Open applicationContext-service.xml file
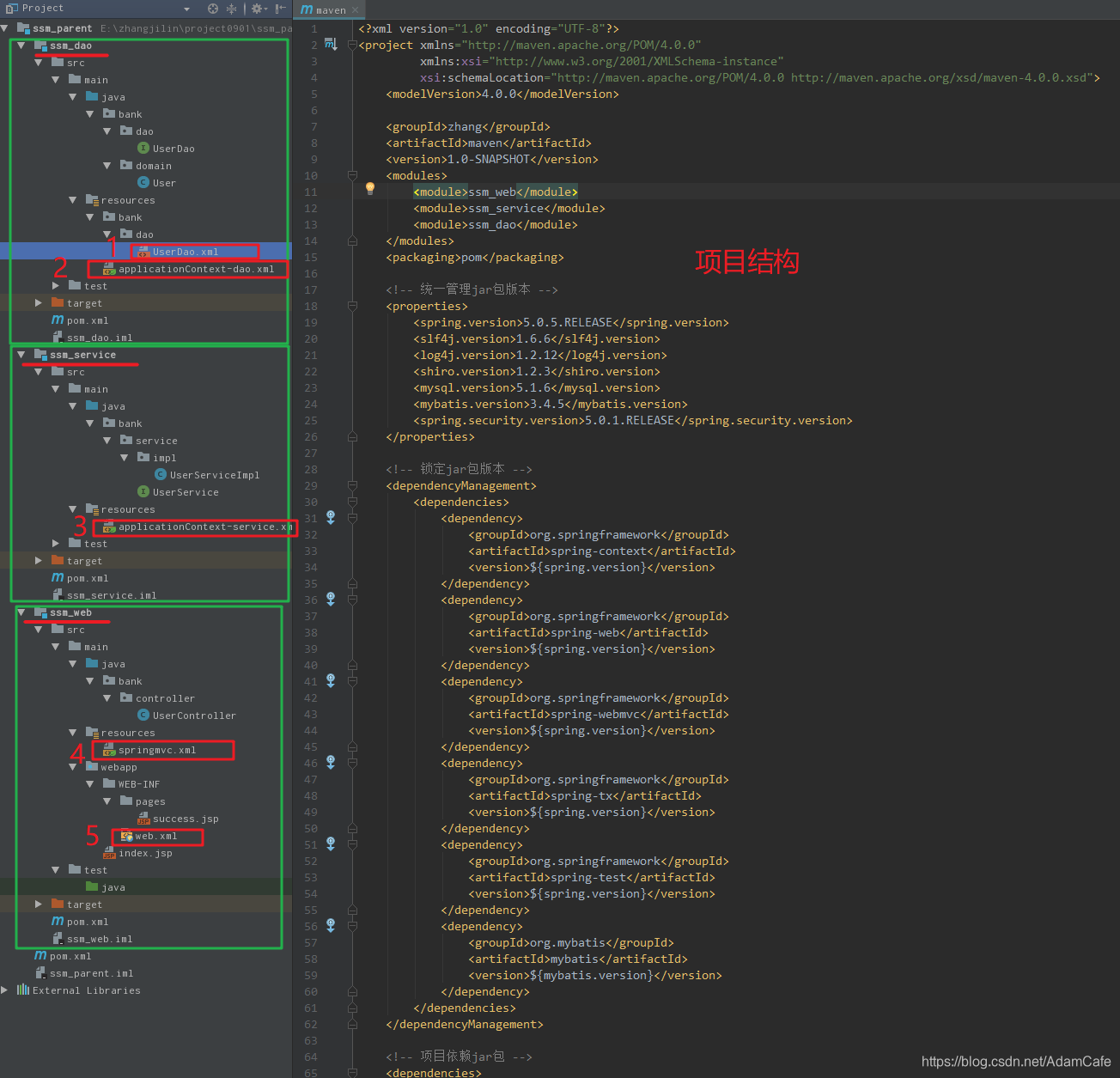 [x=197, y=527]
